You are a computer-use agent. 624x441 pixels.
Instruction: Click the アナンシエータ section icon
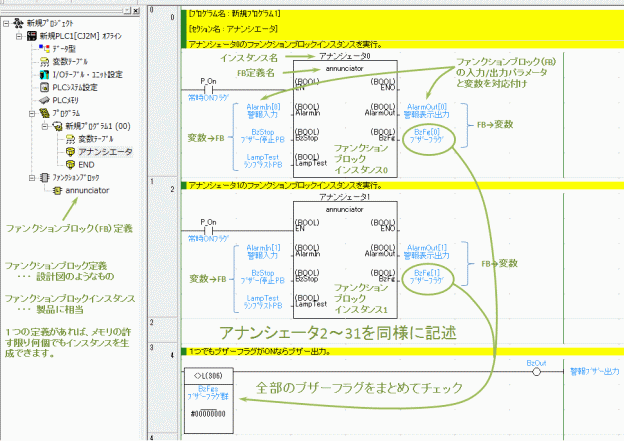pos(70,152)
